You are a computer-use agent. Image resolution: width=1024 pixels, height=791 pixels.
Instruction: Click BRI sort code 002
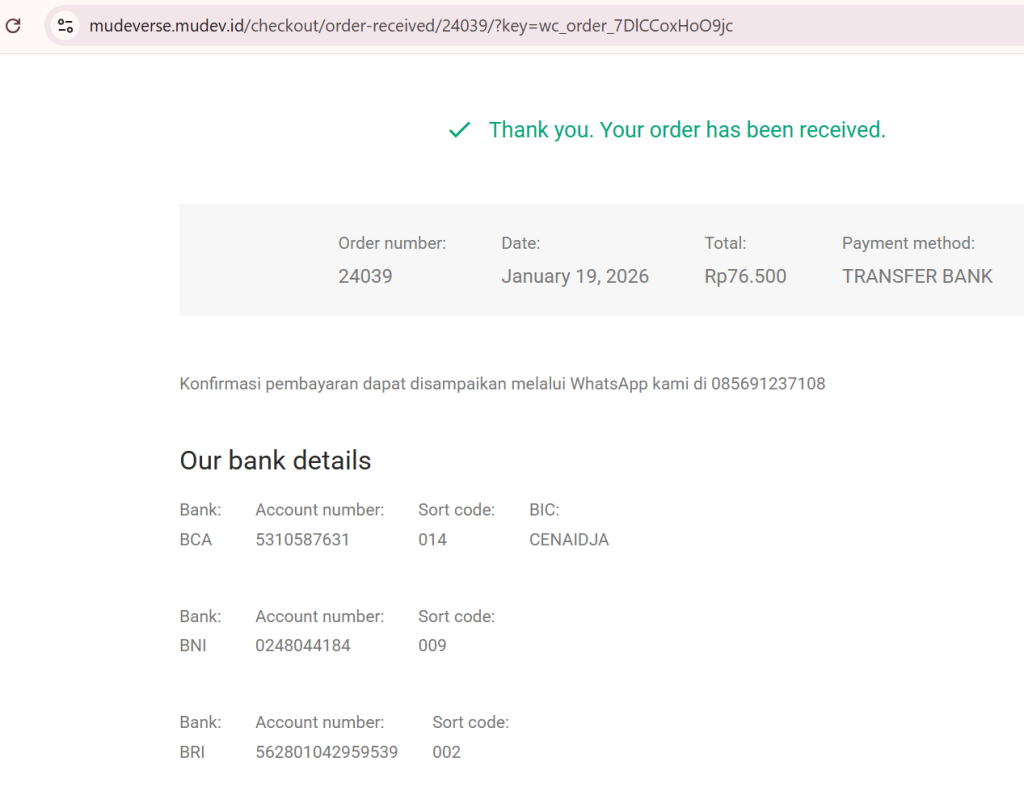(446, 752)
